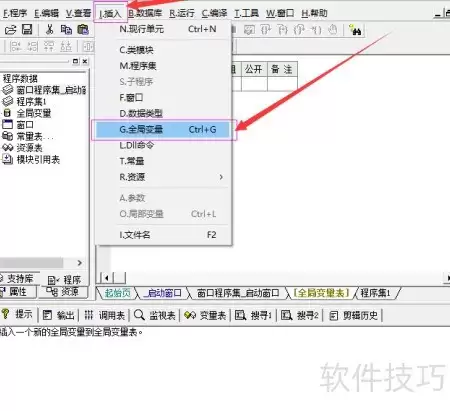This screenshot has height=411, width=450.
Task: Click the Copy toolbar icon
Action: click(66, 29)
